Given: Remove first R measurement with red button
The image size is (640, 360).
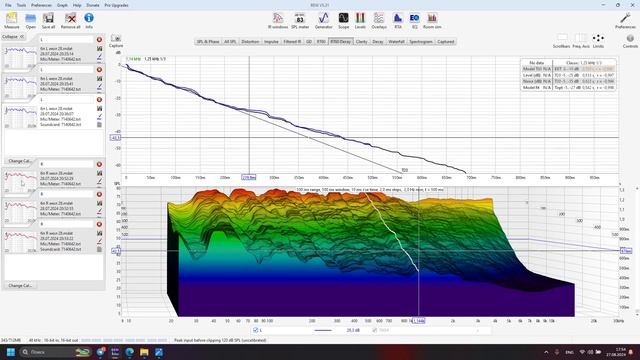Looking at the screenshot, I should pyautogui.click(x=99, y=164).
